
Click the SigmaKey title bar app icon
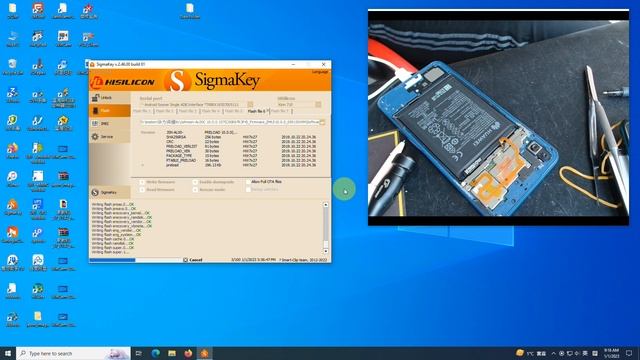(x=92, y=64)
